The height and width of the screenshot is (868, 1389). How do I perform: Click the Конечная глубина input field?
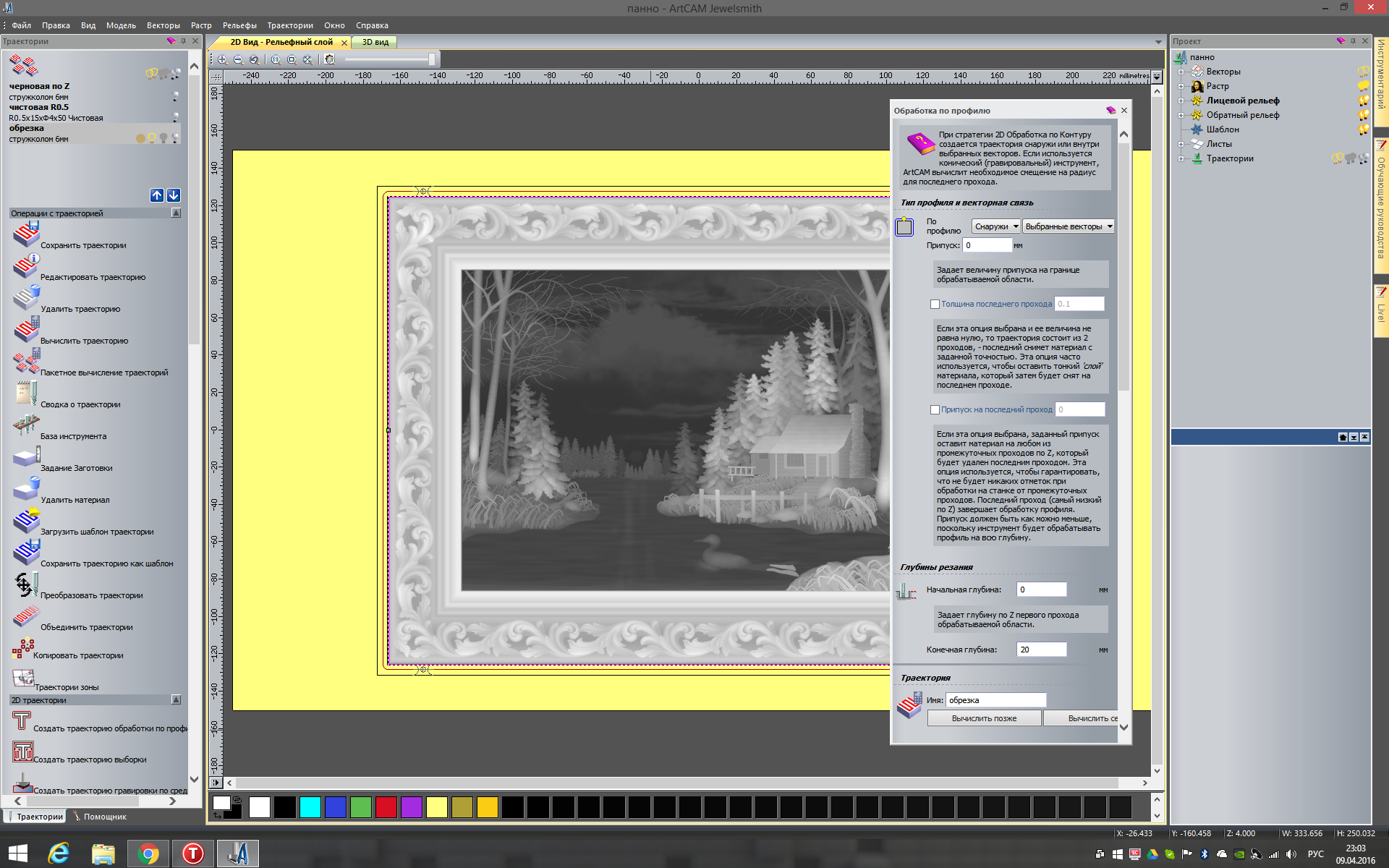1040,650
